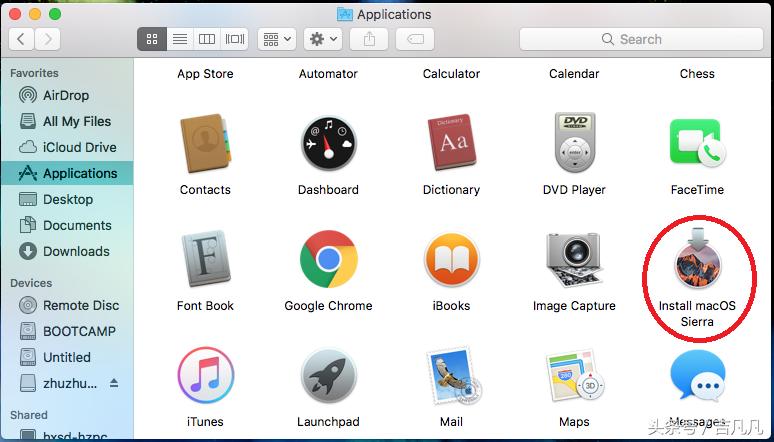
Task: Open the Google Chrome app icon
Action: coord(328,259)
